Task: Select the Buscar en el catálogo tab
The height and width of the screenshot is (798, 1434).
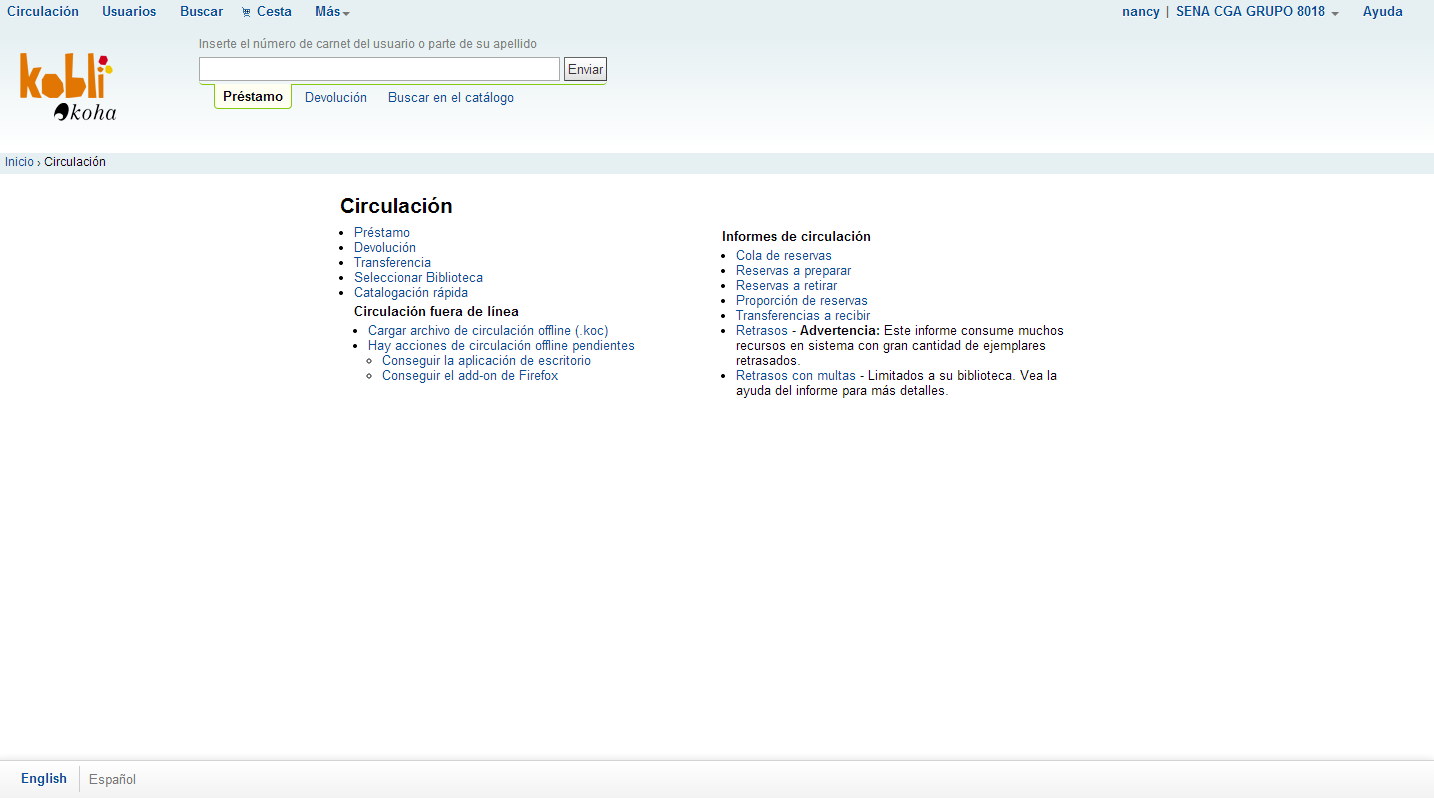Action: [450, 98]
